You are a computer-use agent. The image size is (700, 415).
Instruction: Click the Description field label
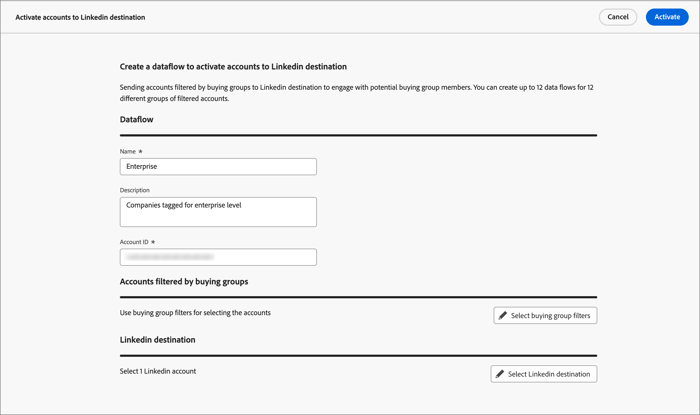pos(135,190)
